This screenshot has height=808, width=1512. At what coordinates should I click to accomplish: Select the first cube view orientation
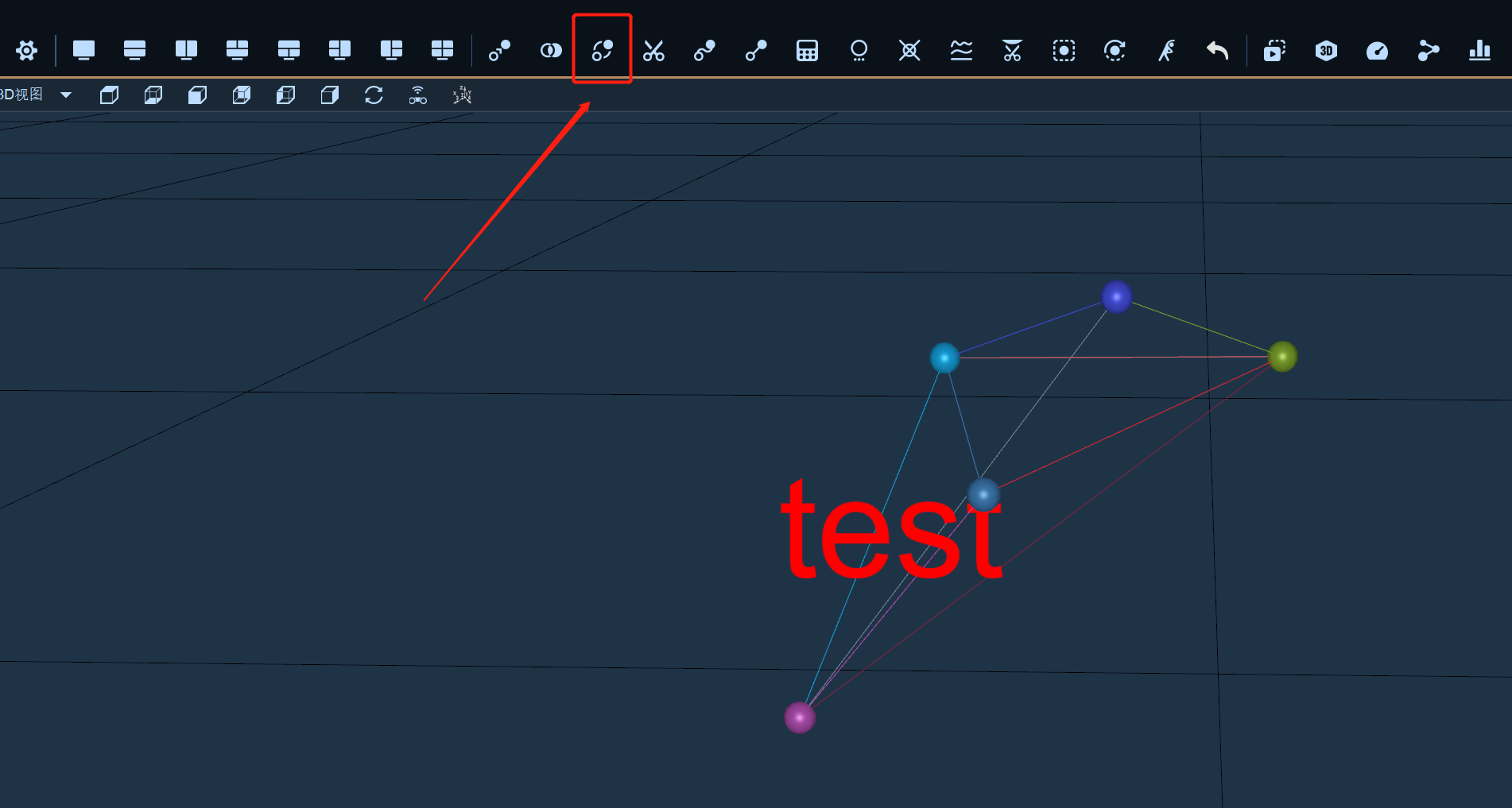[110, 95]
